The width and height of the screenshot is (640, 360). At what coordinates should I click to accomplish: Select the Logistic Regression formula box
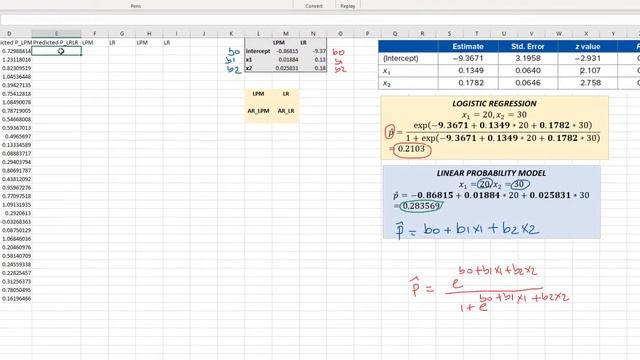click(494, 128)
